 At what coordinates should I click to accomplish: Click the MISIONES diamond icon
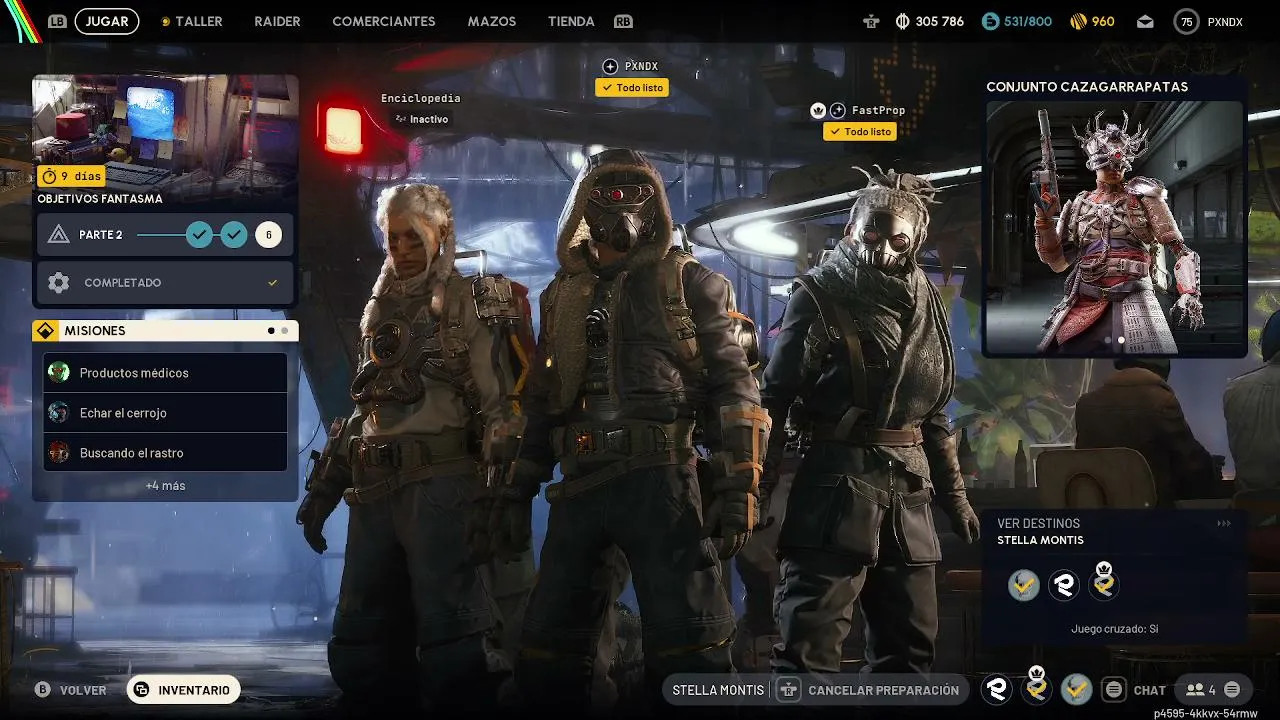tap(45, 331)
